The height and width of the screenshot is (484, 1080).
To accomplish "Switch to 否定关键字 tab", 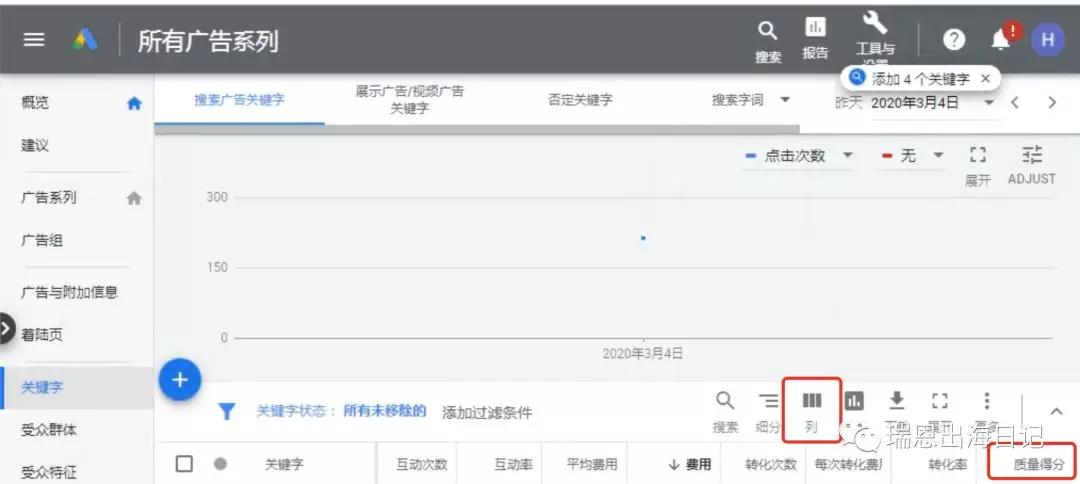I will (580, 100).
